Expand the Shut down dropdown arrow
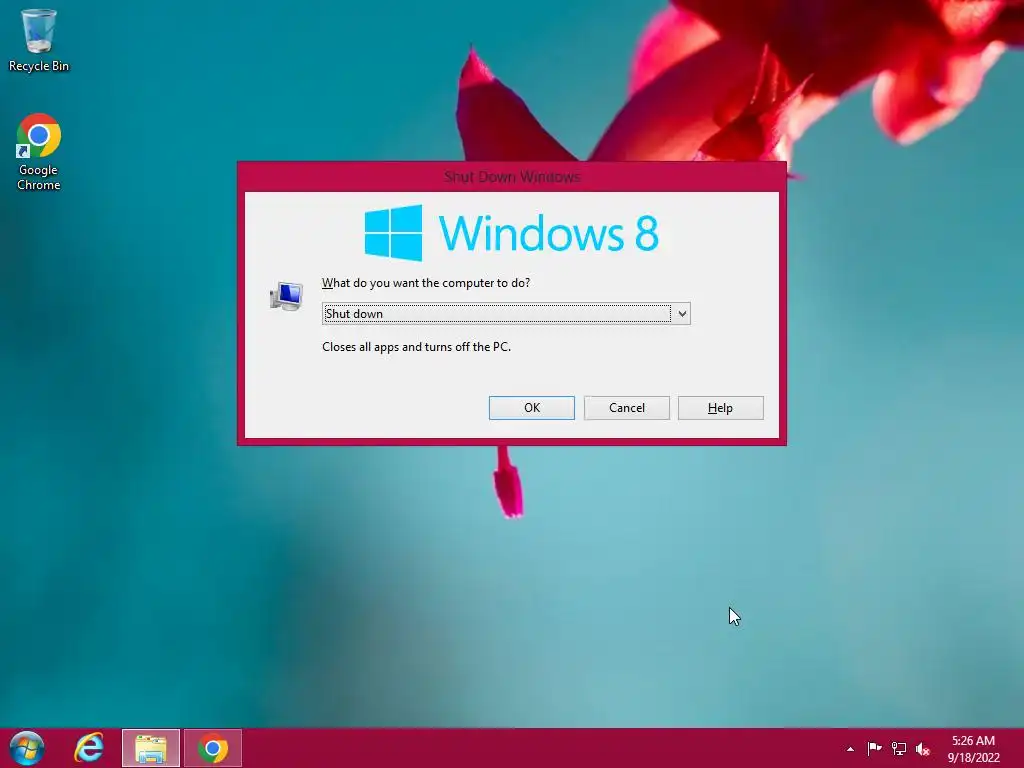 [682, 313]
